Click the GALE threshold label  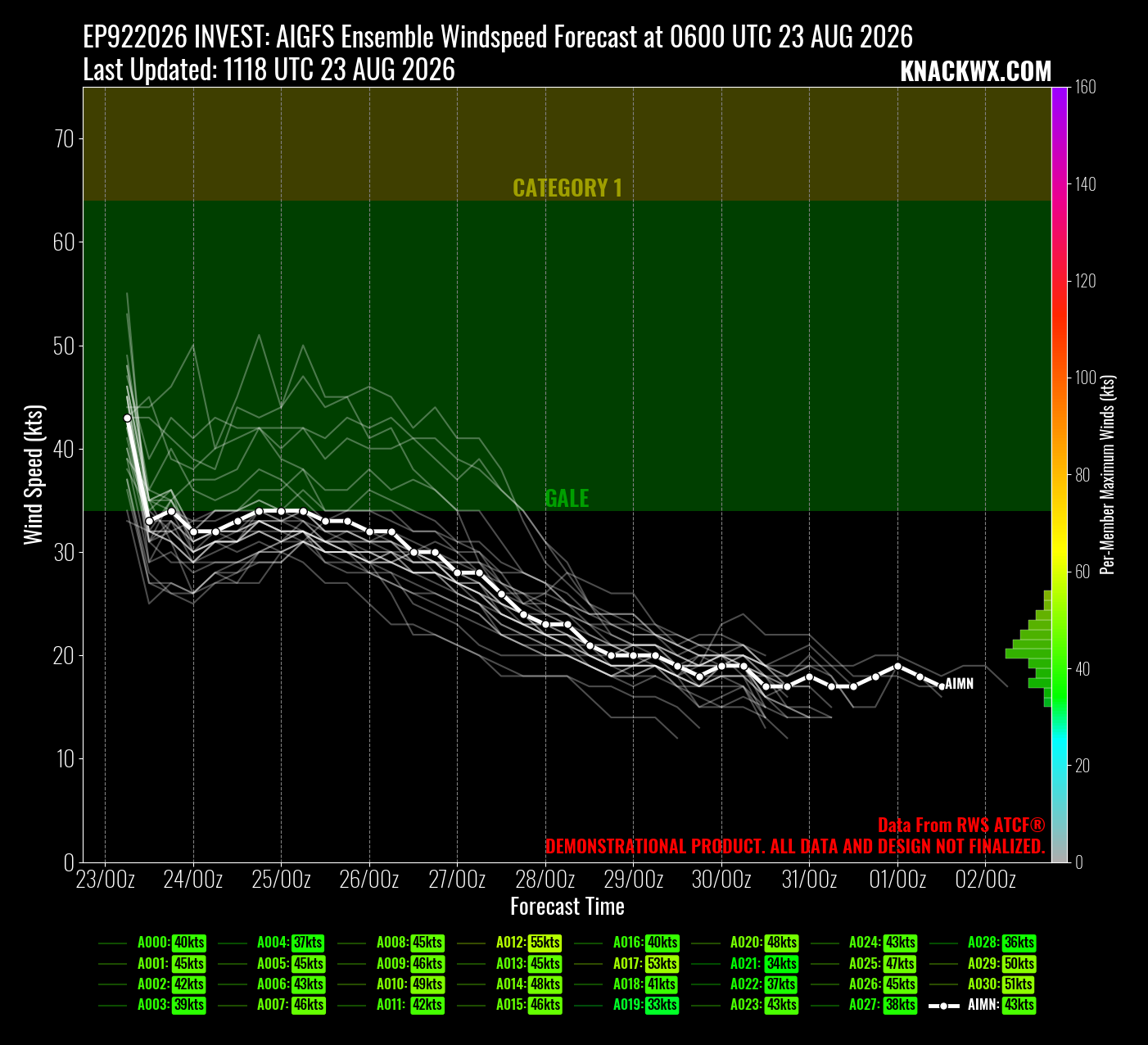[567, 498]
